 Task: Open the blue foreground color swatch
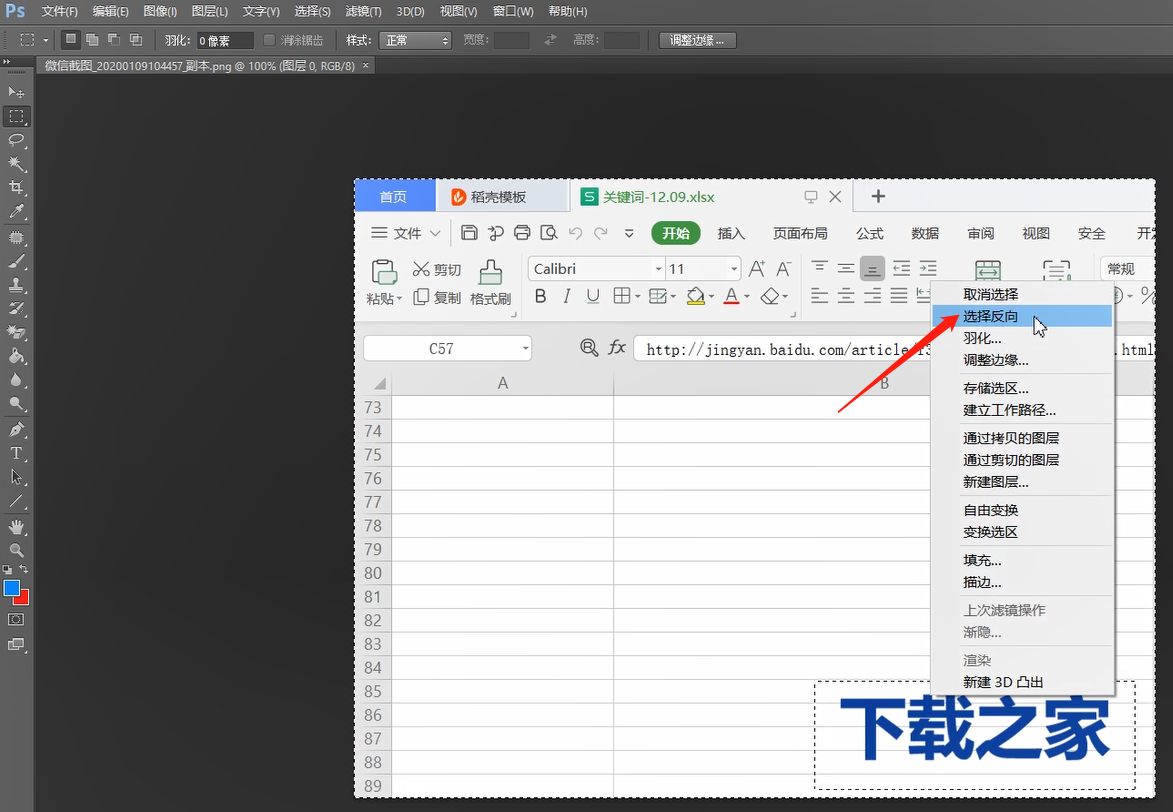(11, 588)
